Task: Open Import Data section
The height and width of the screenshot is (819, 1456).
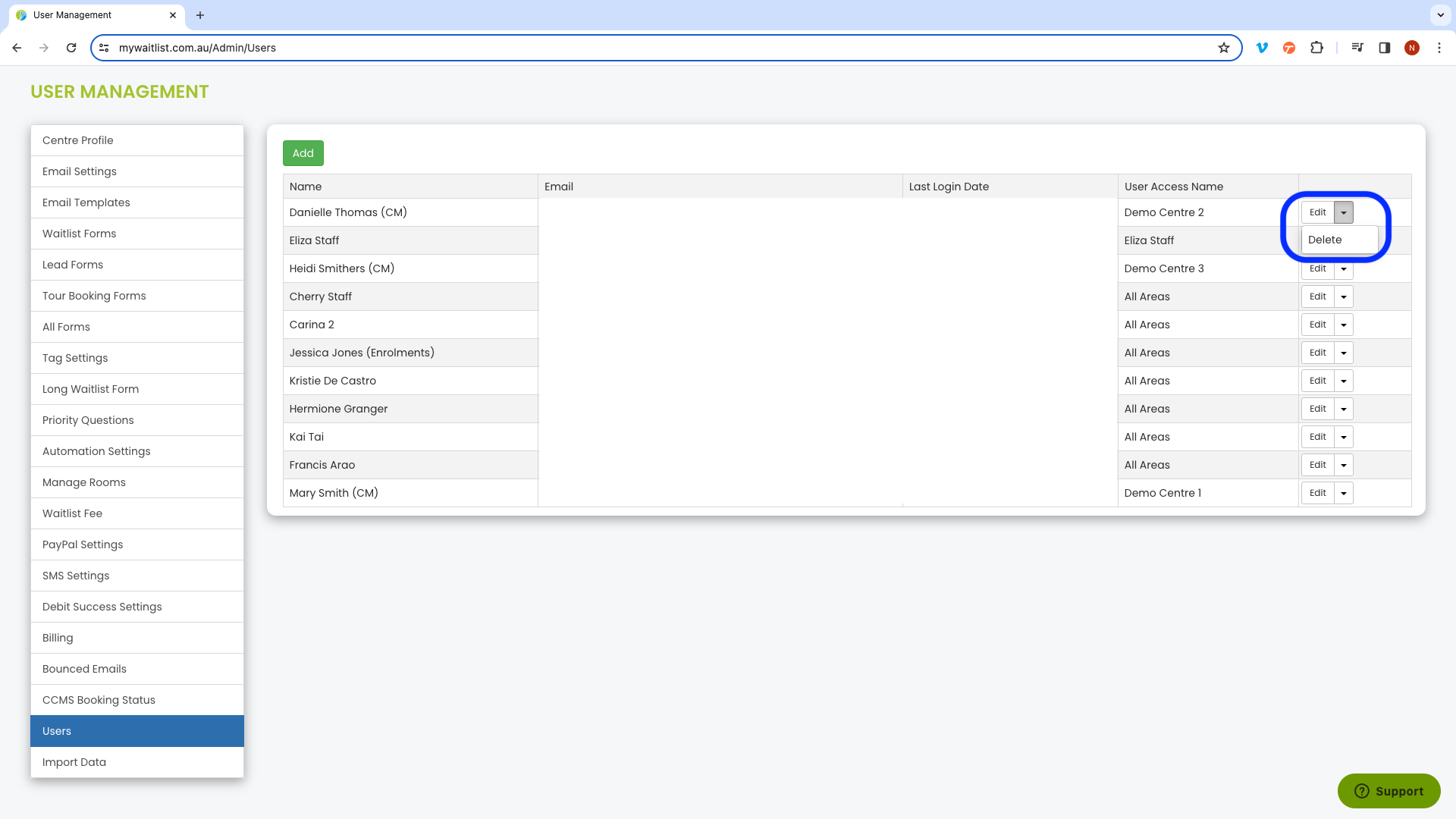Action: pos(137,762)
